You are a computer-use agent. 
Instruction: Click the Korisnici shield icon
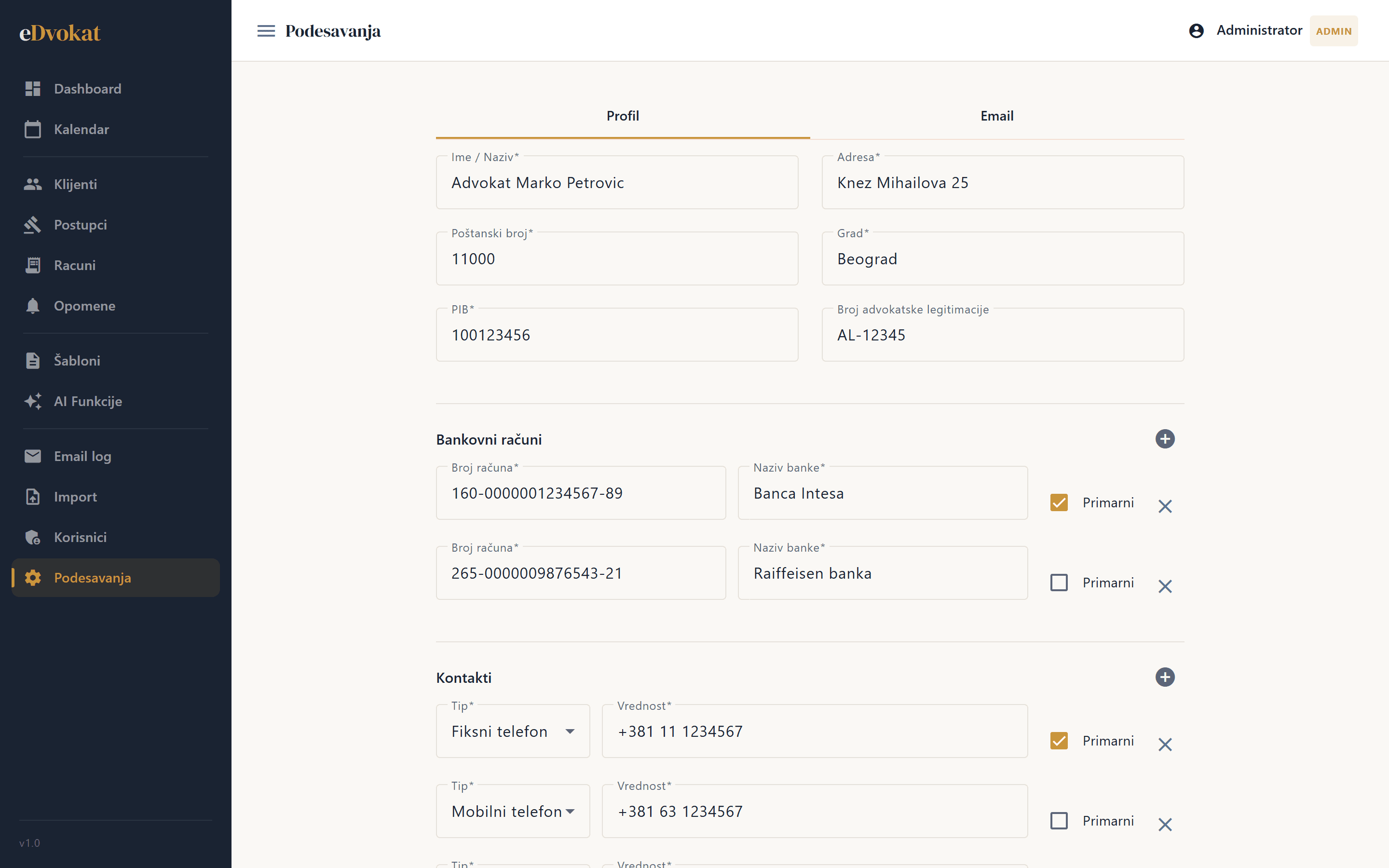point(33,537)
